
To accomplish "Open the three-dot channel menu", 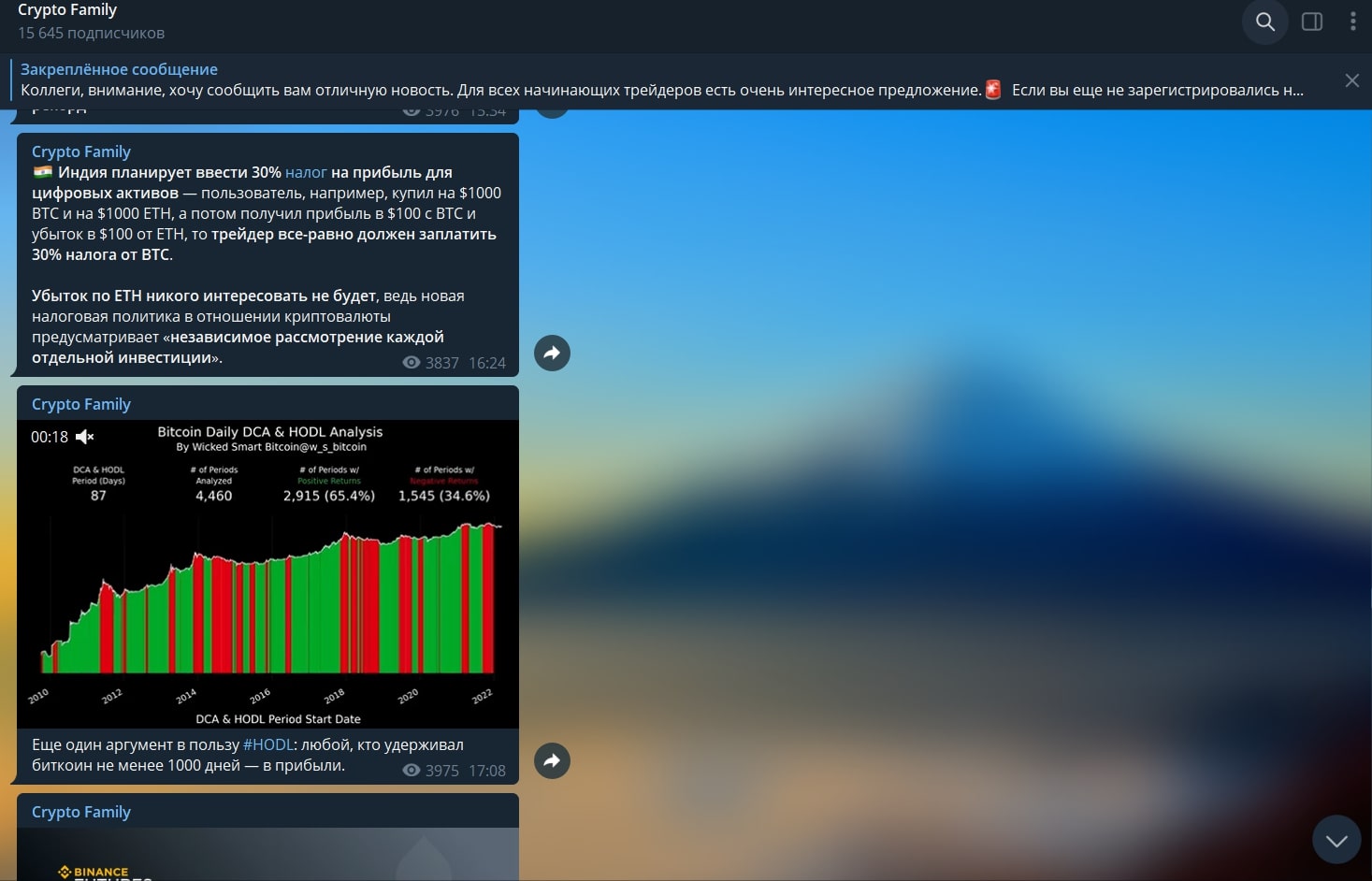I will click(1352, 22).
